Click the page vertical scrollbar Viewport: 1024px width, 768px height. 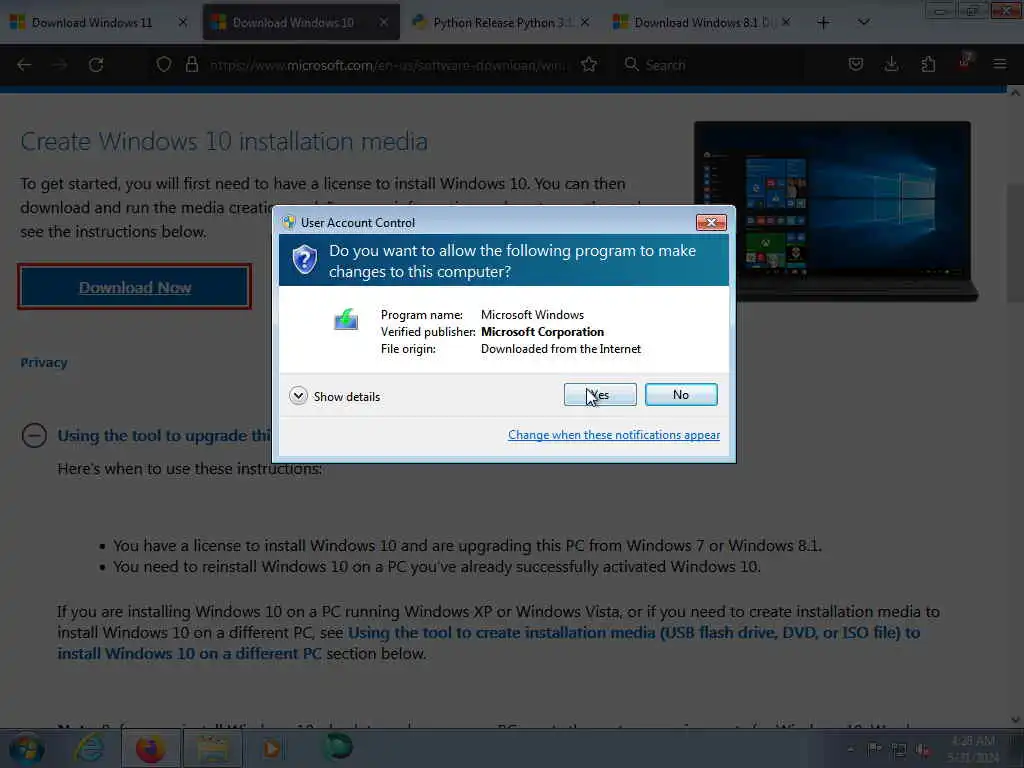pyautogui.click(x=1016, y=242)
